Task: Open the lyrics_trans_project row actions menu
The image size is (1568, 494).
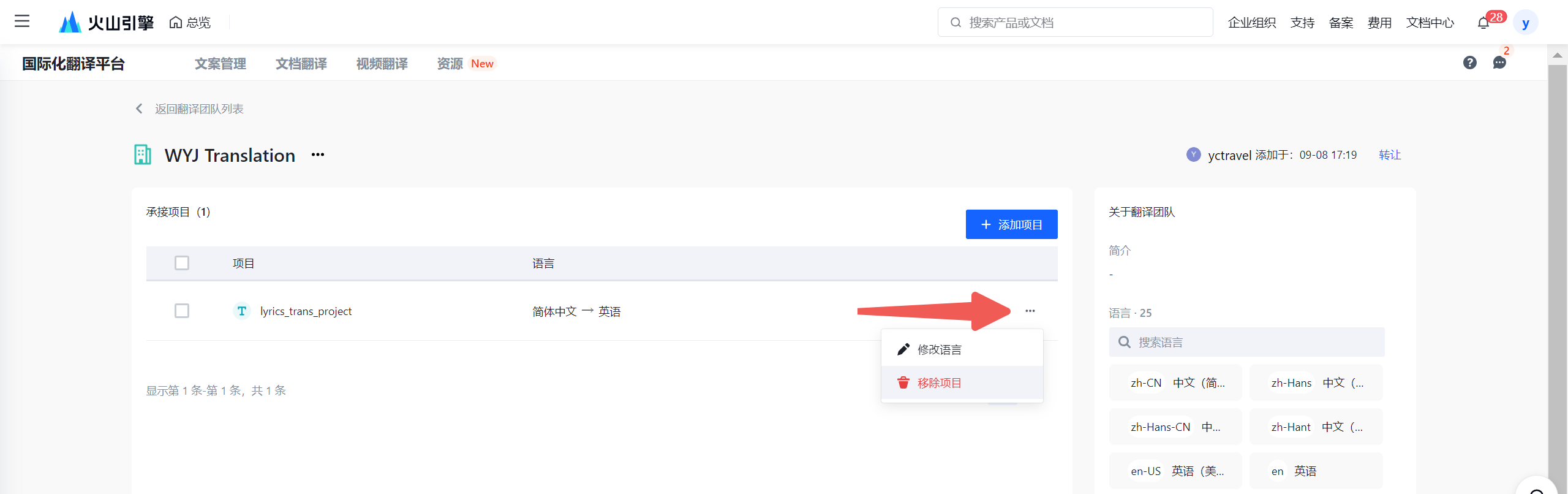Action: [x=1030, y=311]
